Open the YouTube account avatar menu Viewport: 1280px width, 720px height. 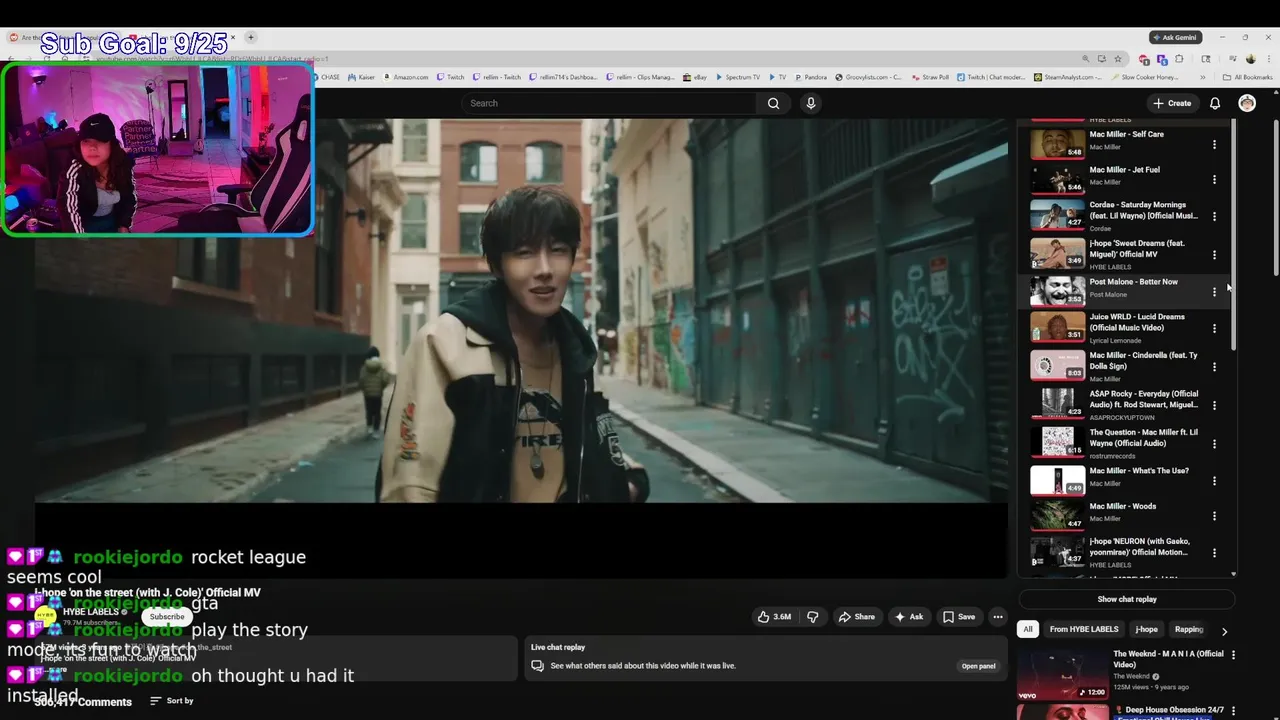pos(1247,103)
